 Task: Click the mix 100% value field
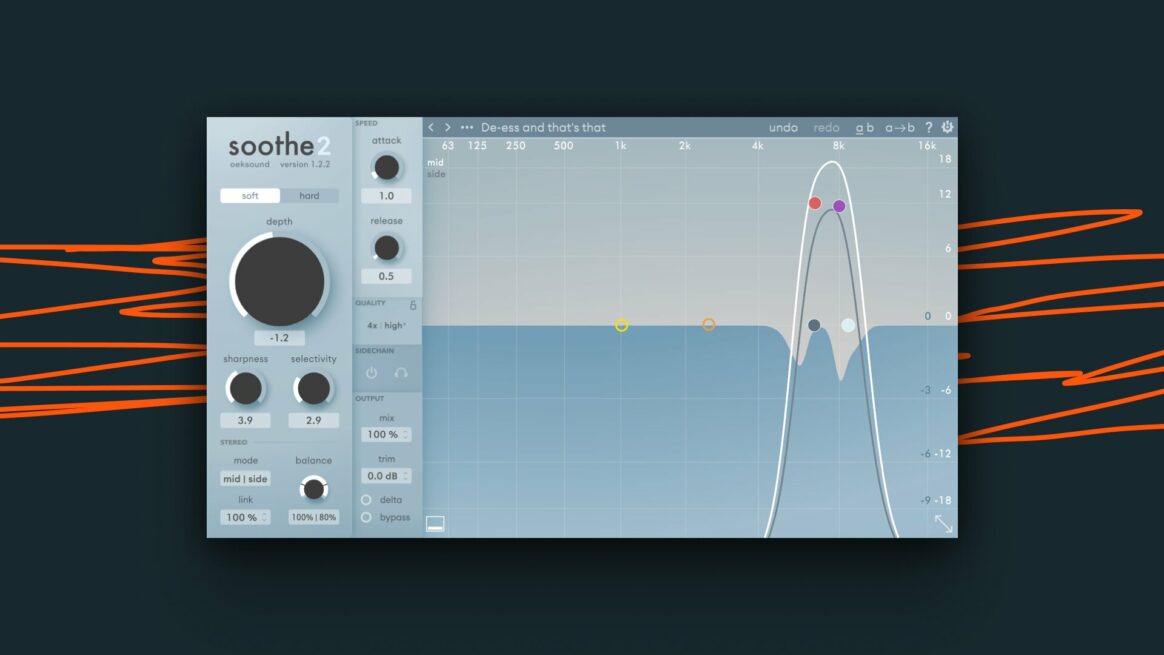(387, 433)
